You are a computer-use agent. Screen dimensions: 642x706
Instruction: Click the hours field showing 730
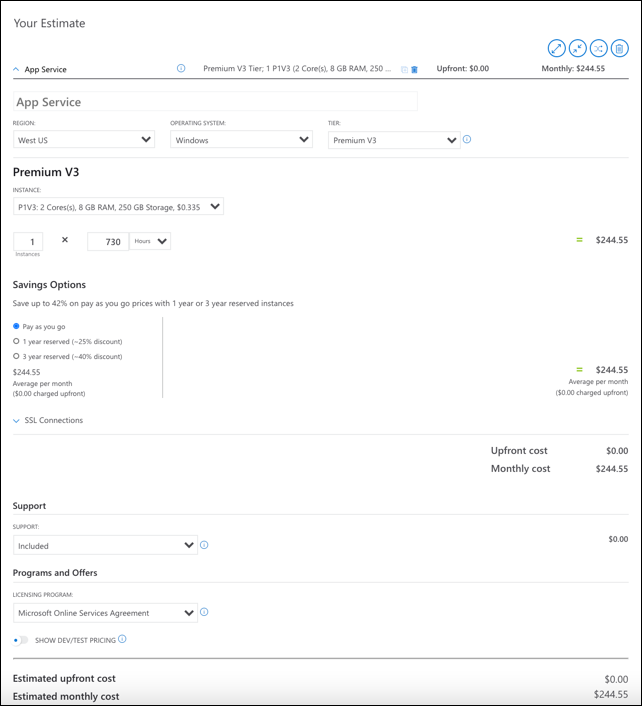pyautogui.click(x=108, y=241)
